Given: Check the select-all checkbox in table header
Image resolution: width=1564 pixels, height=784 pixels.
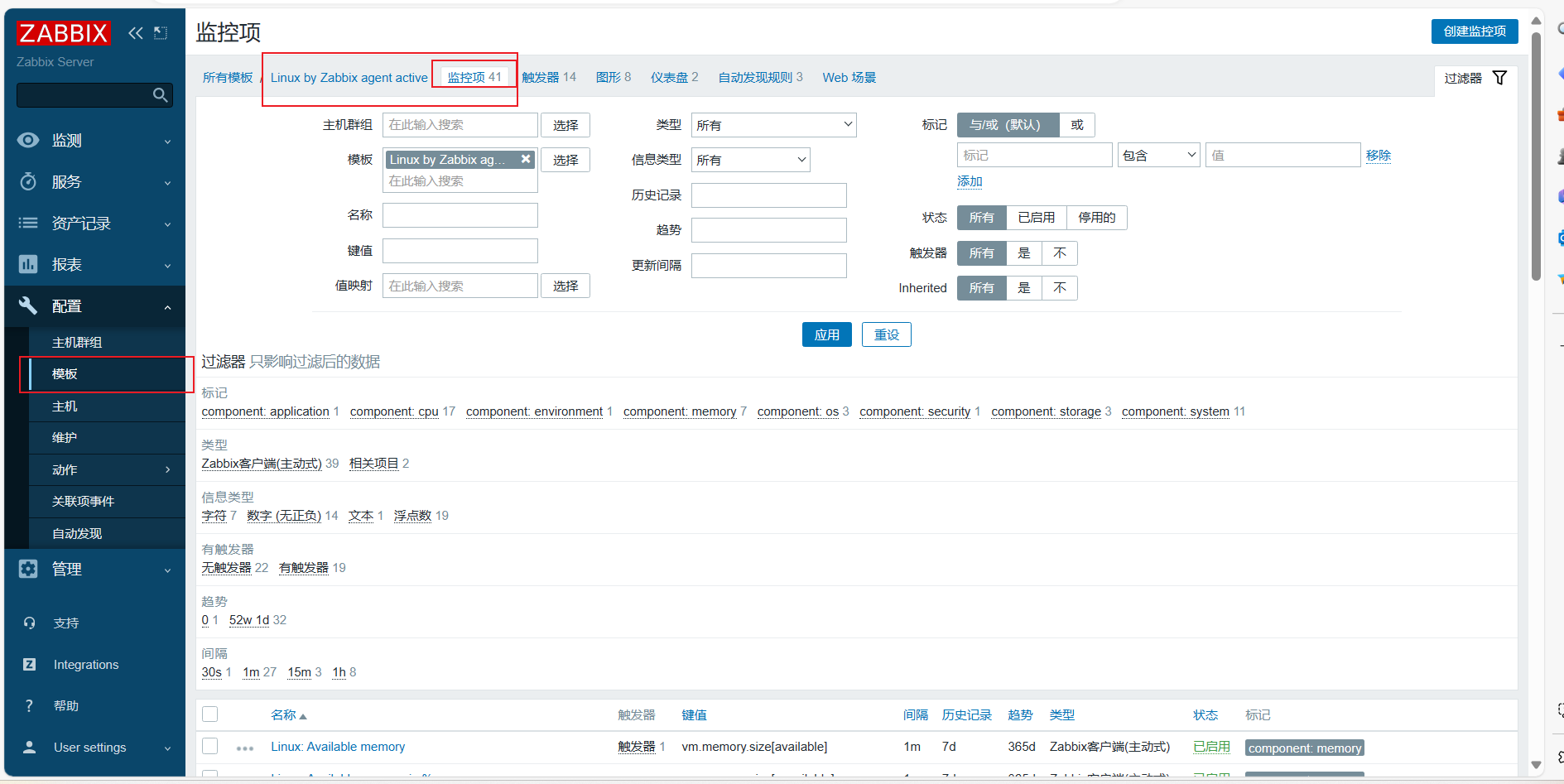Looking at the screenshot, I should click(x=210, y=714).
